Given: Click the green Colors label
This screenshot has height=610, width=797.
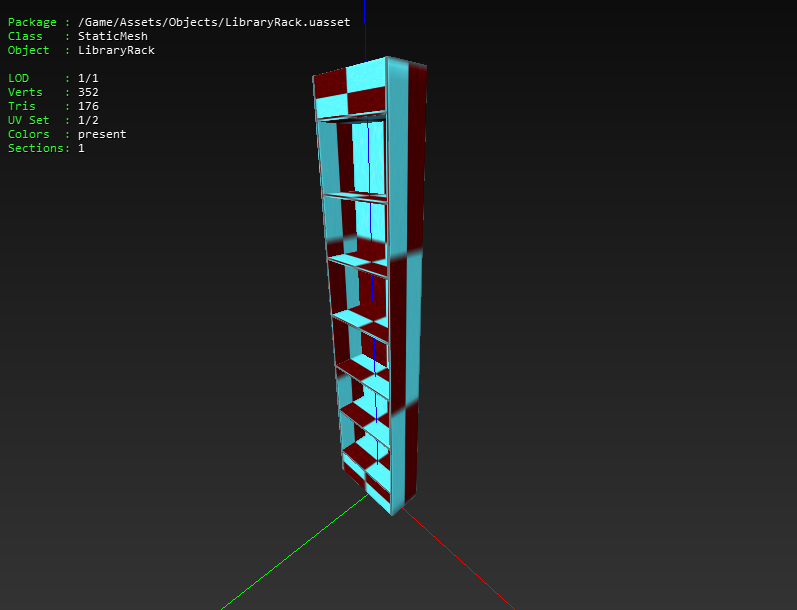Looking at the screenshot, I should click(28, 134).
